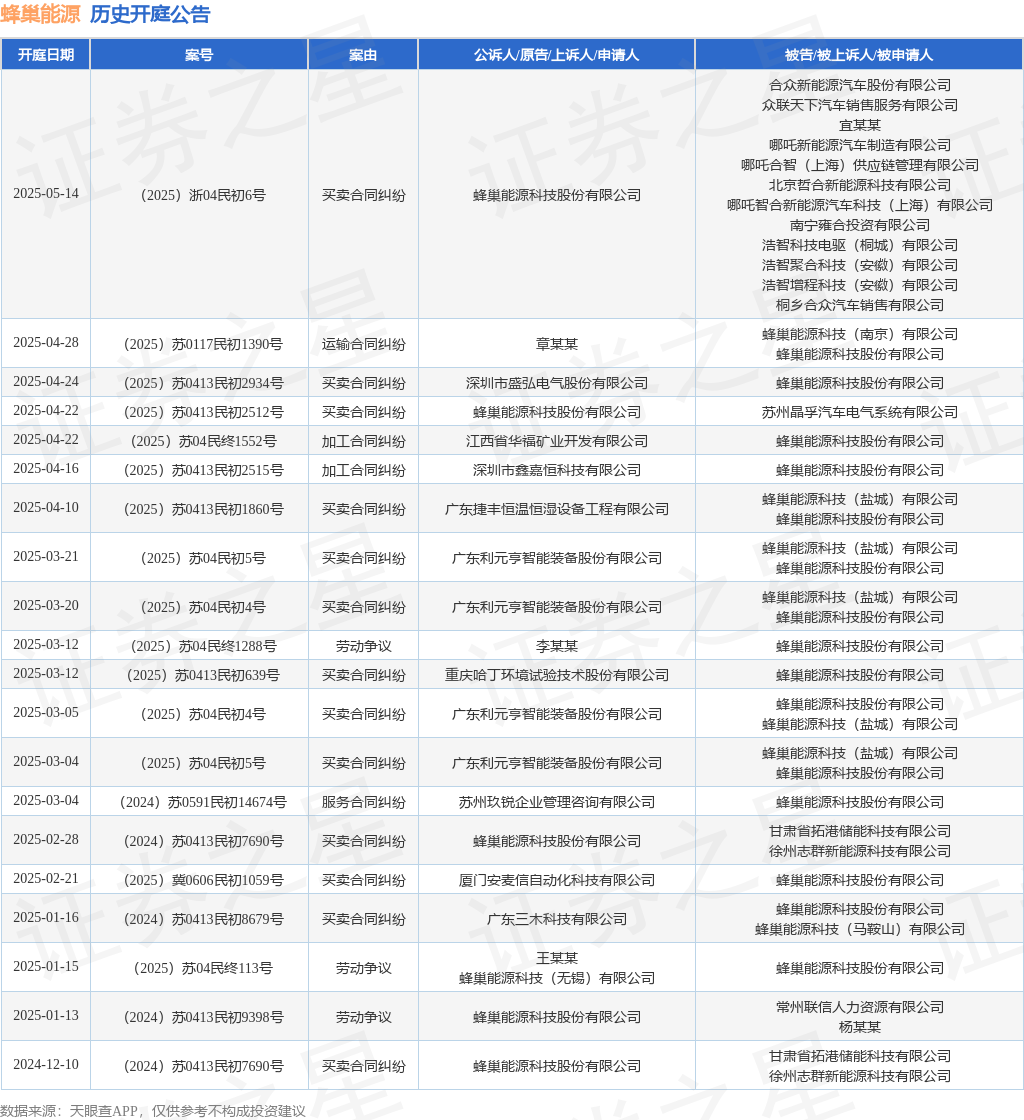Select the 被告/被上诉人/被申请人 column header
Image resolution: width=1024 pixels, height=1120 pixels.
pos(859,55)
